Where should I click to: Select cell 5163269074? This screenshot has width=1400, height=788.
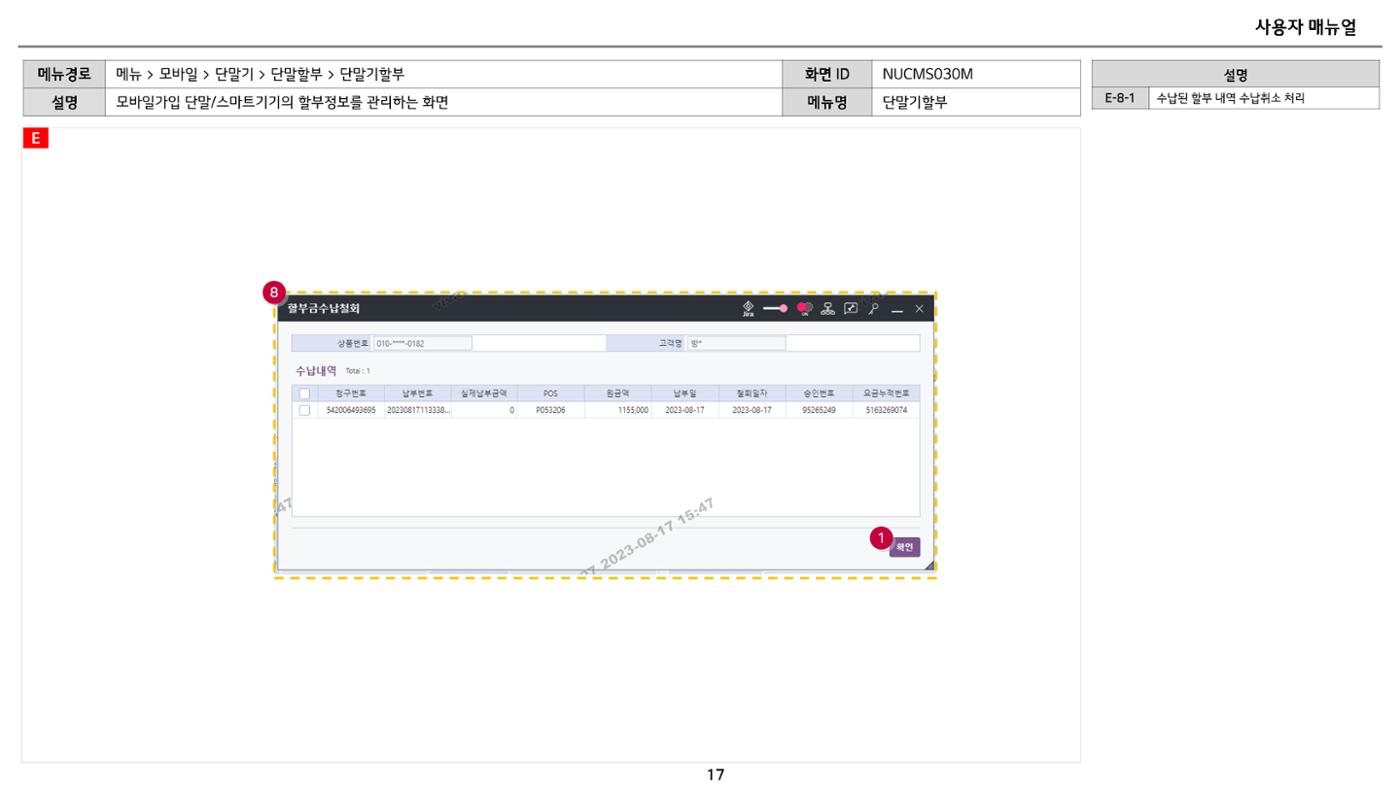886,410
